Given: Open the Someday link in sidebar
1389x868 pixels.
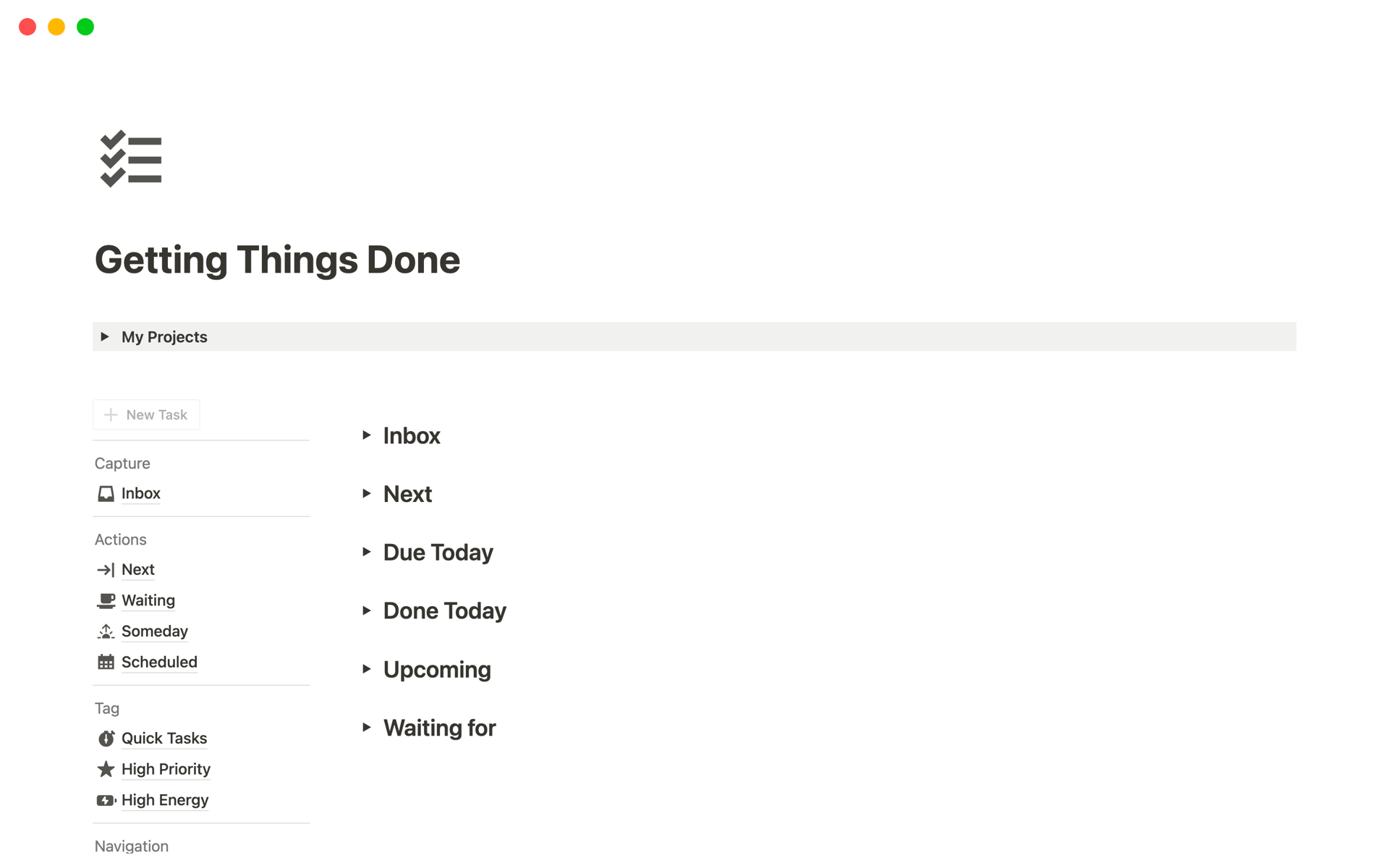Looking at the screenshot, I should click(x=155, y=631).
